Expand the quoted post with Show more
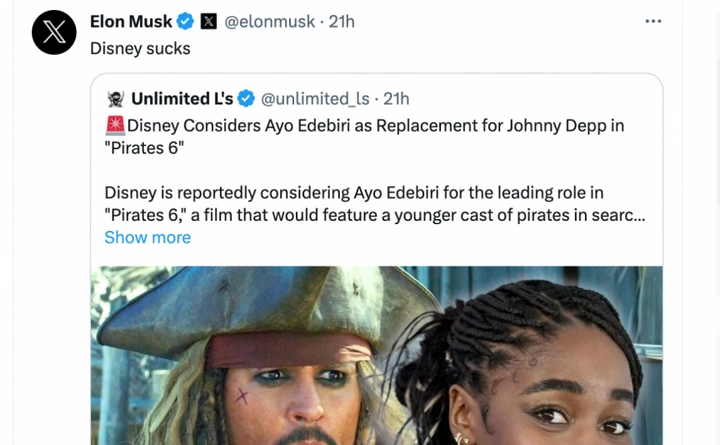The height and width of the screenshot is (445, 720). [147, 237]
